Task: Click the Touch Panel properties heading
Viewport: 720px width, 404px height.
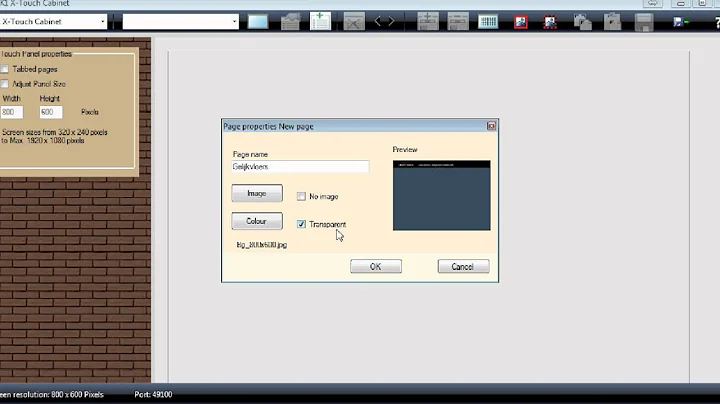Action: pos(36,54)
